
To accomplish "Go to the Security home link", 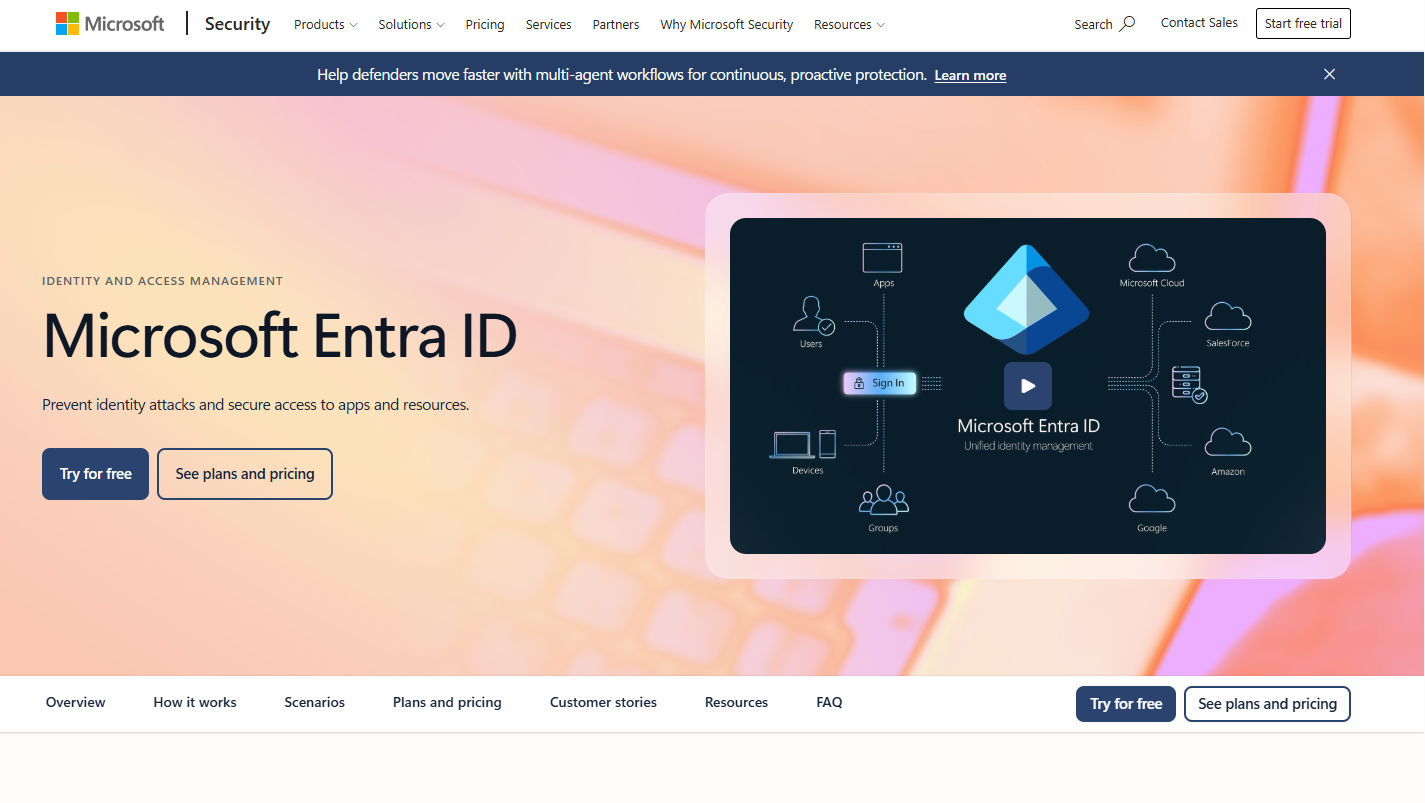I will (x=237, y=24).
